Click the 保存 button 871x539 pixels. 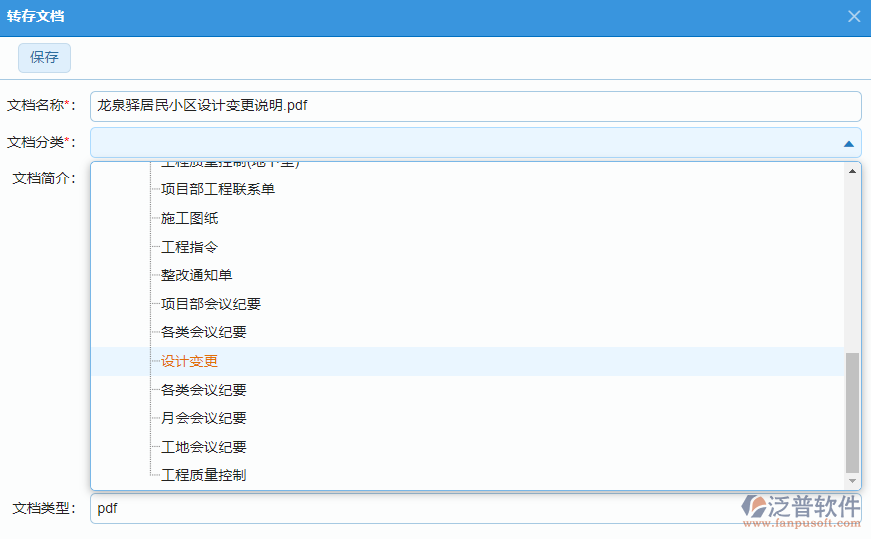click(44, 58)
